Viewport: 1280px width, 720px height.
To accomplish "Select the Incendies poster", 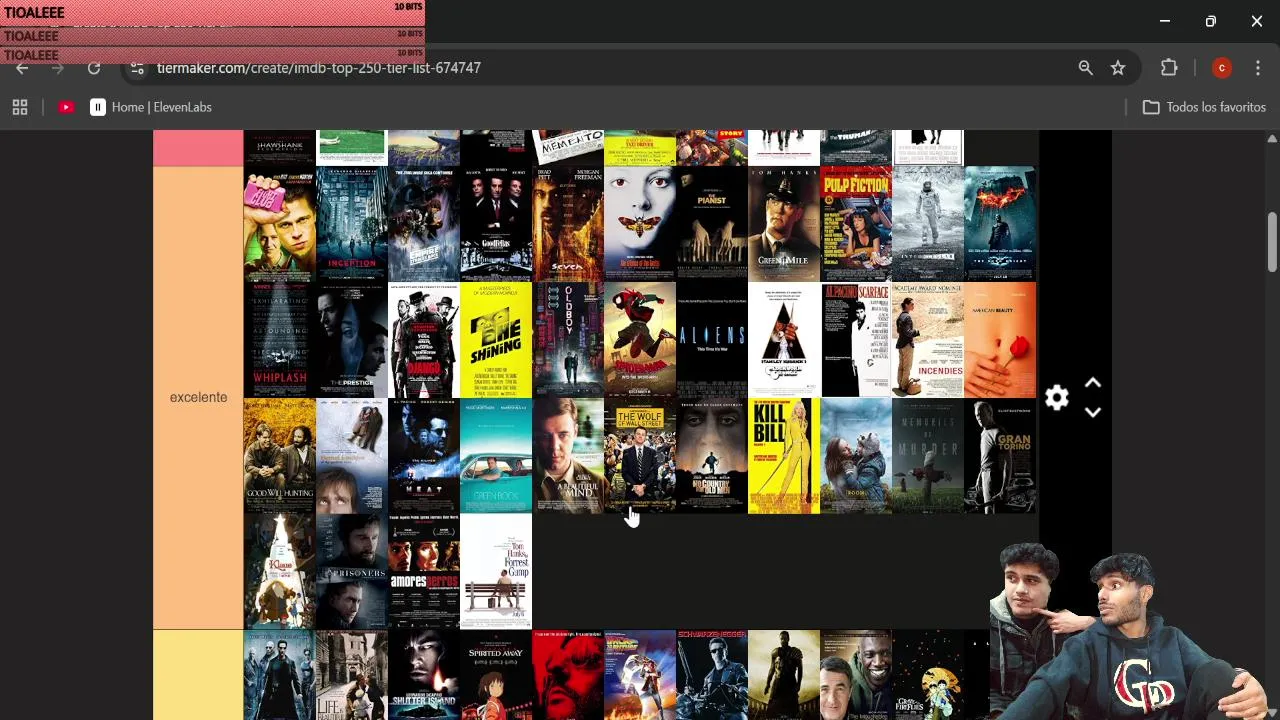I will pos(927,340).
